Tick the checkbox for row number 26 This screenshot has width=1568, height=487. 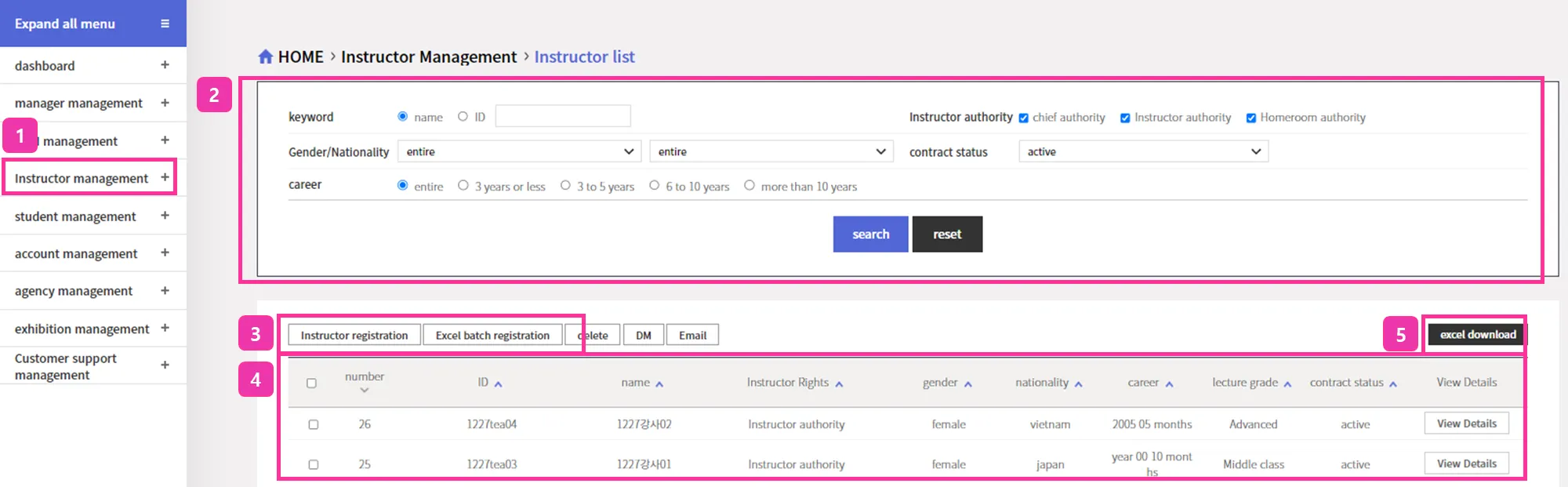coord(314,424)
